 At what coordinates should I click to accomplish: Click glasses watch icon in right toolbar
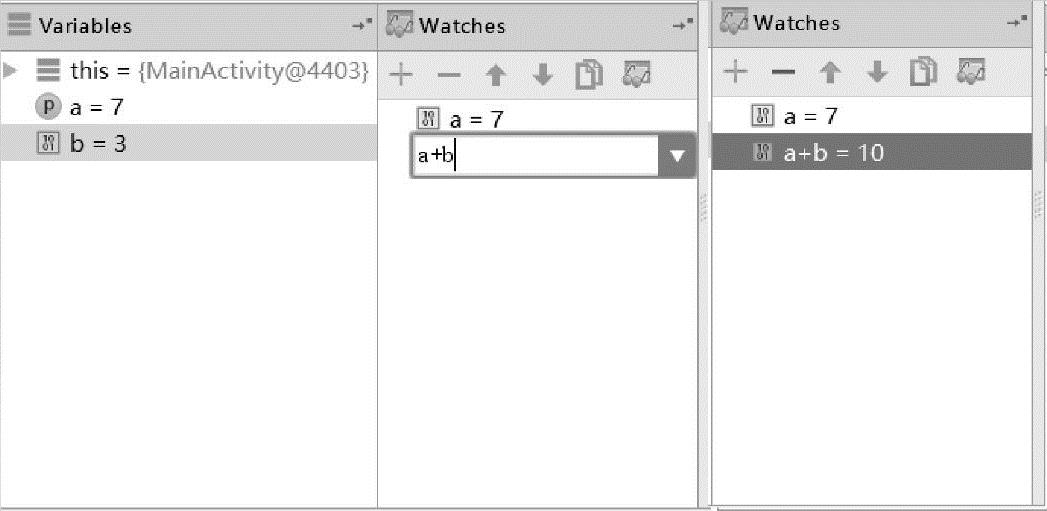[x=971, y=71]
